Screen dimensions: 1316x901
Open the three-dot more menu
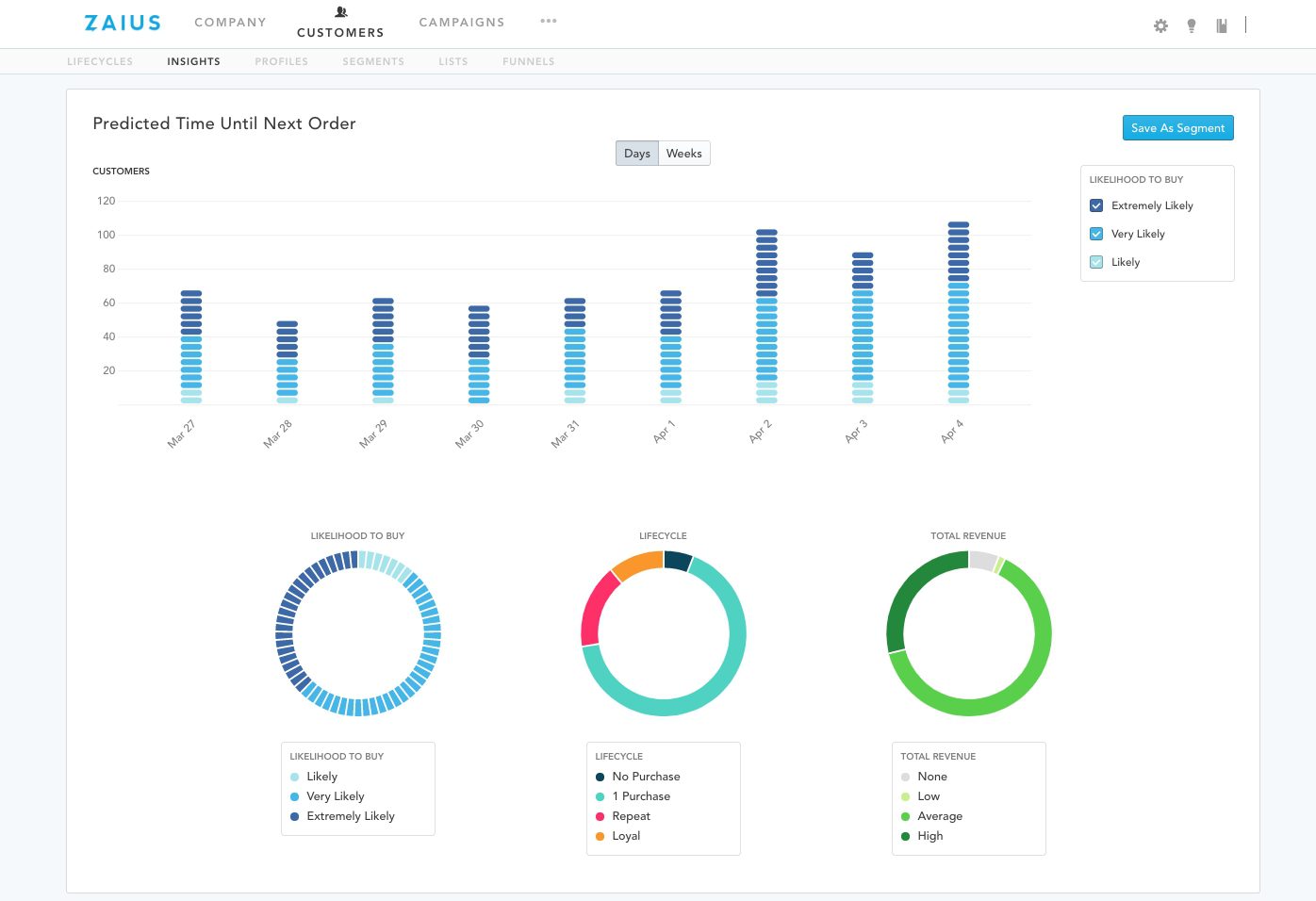(549, 21)
